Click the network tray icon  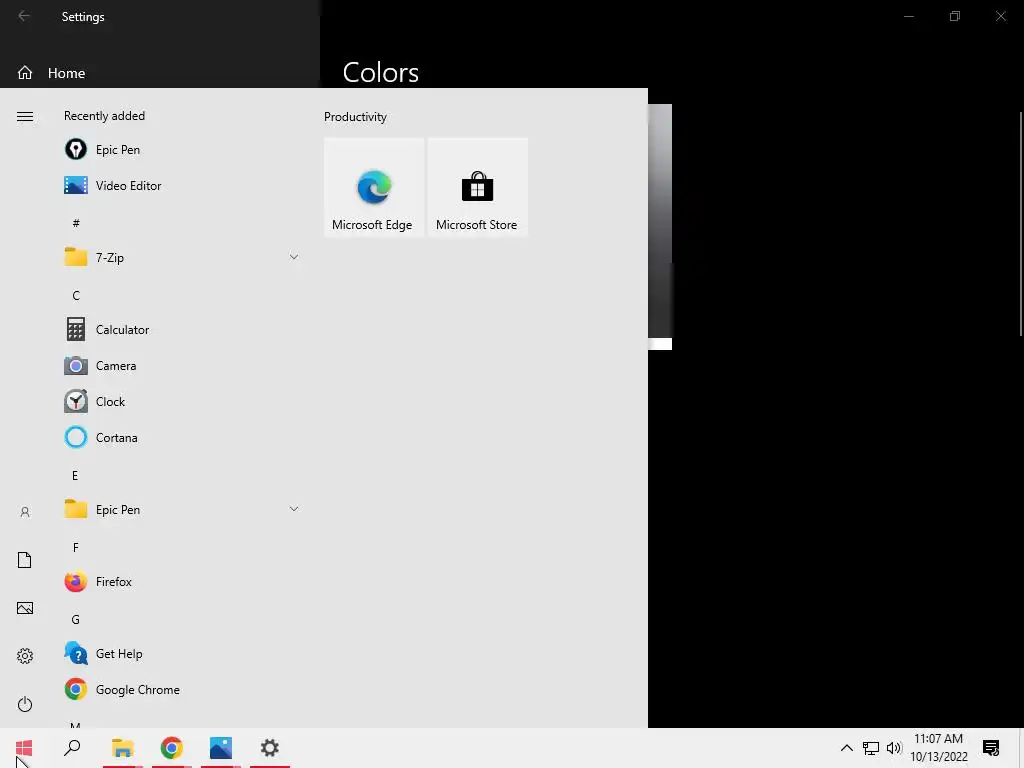tap(871, 748)
